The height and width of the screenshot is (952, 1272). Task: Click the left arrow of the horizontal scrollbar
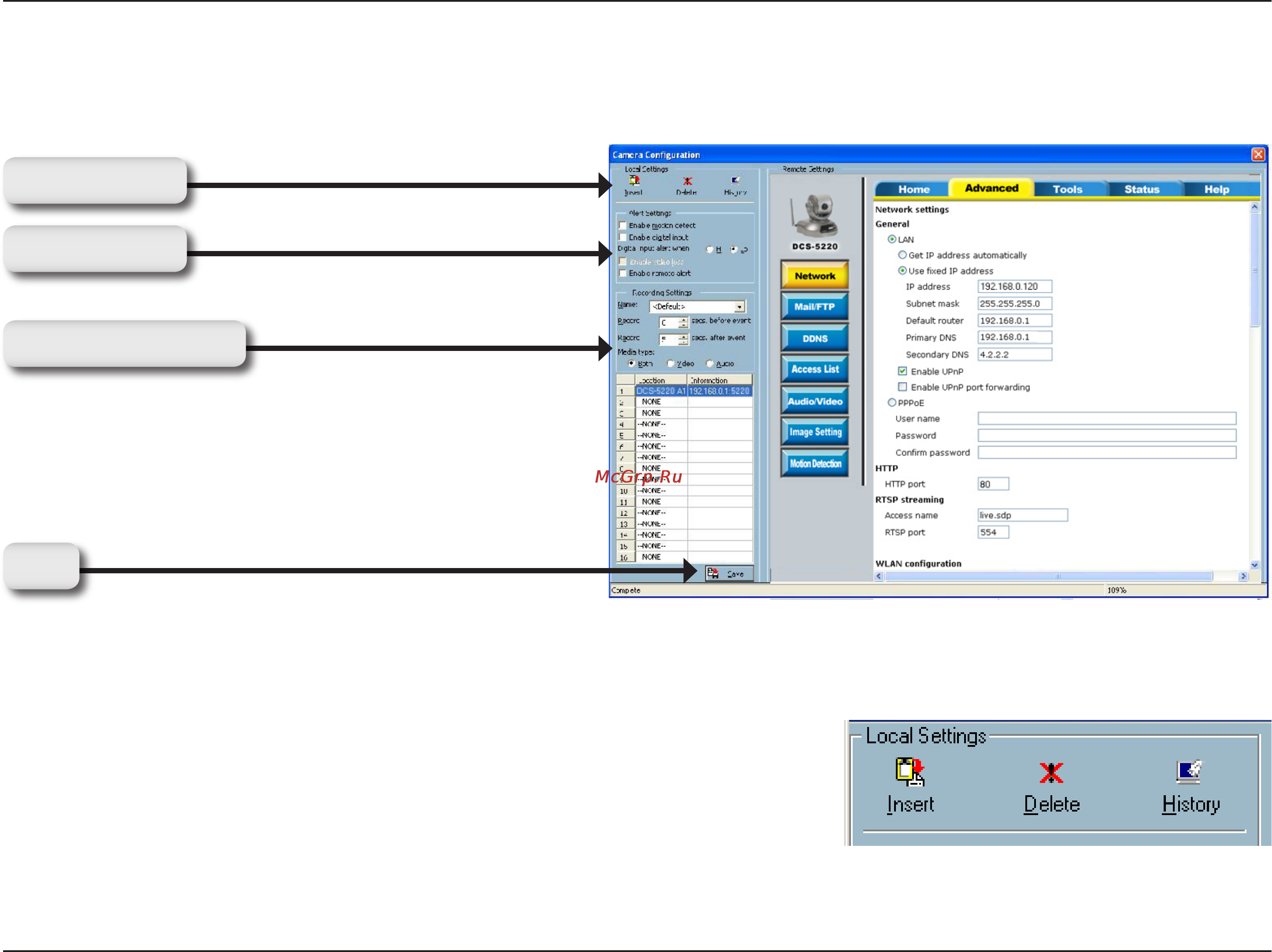click(879, 576)
